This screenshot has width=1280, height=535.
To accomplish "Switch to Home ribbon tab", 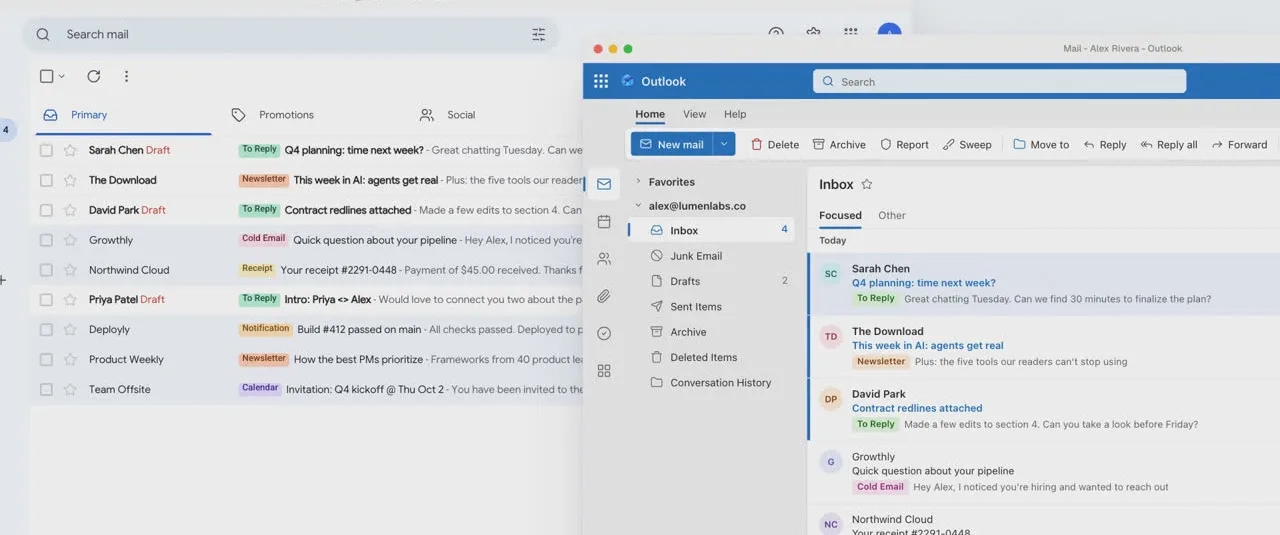I will [650, 114].
